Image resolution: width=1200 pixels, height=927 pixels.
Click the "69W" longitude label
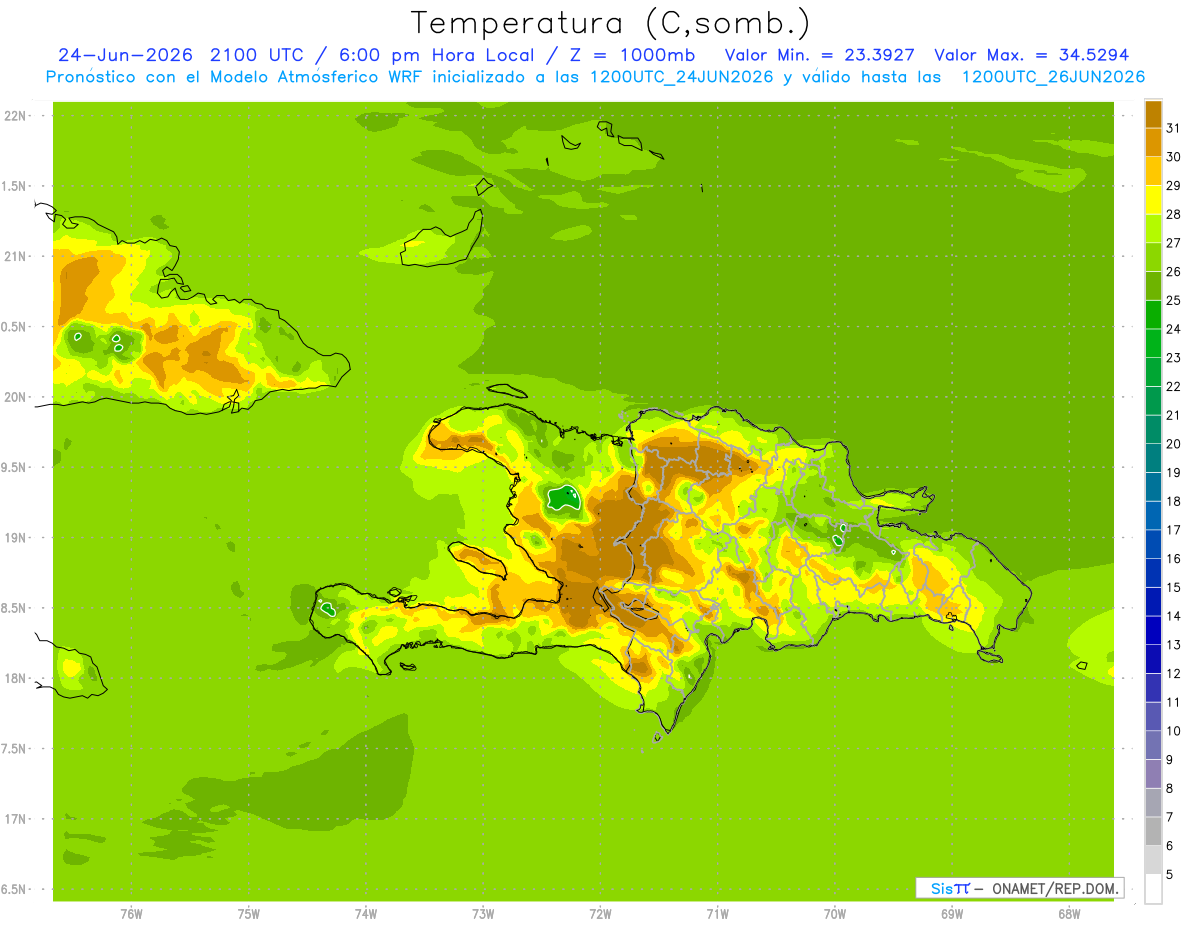tap(952, 914)
